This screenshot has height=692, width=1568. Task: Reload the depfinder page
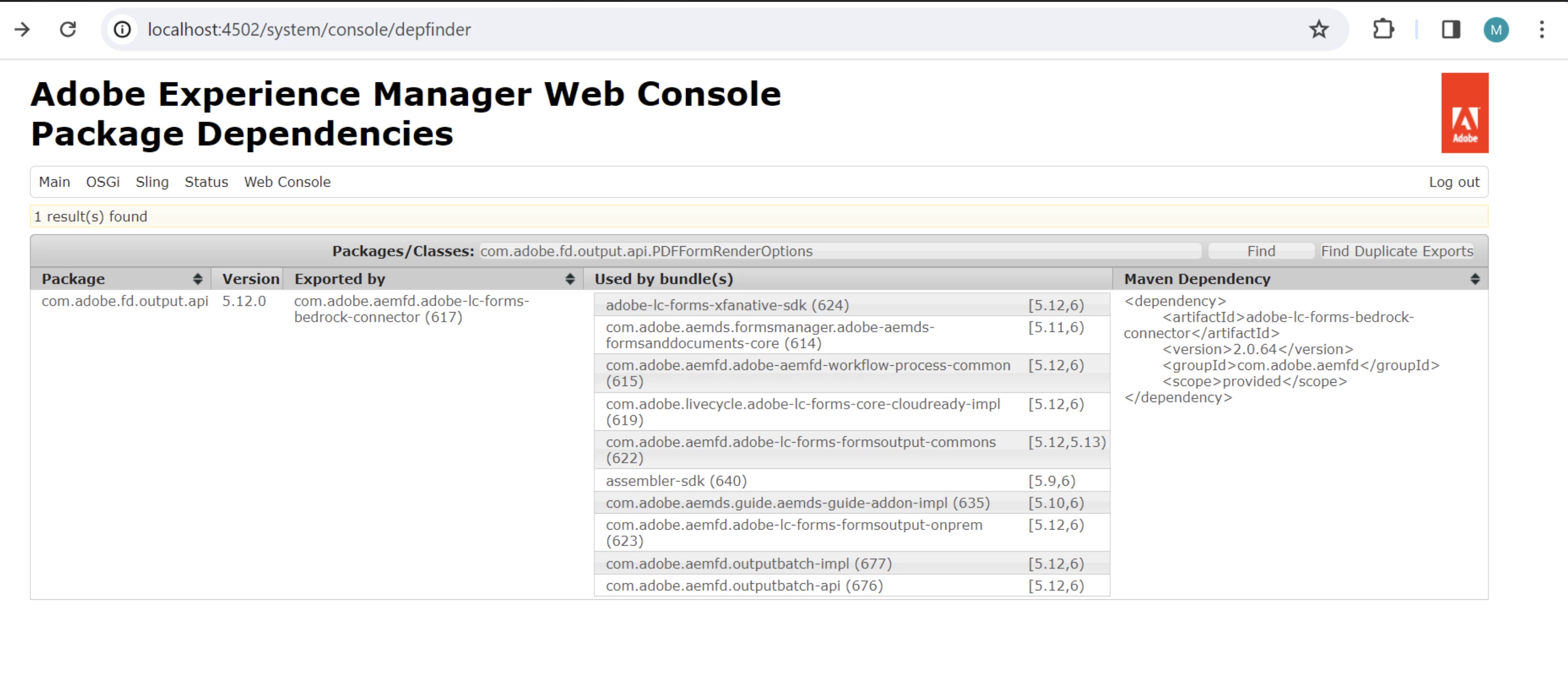click(x=68, y=29)
